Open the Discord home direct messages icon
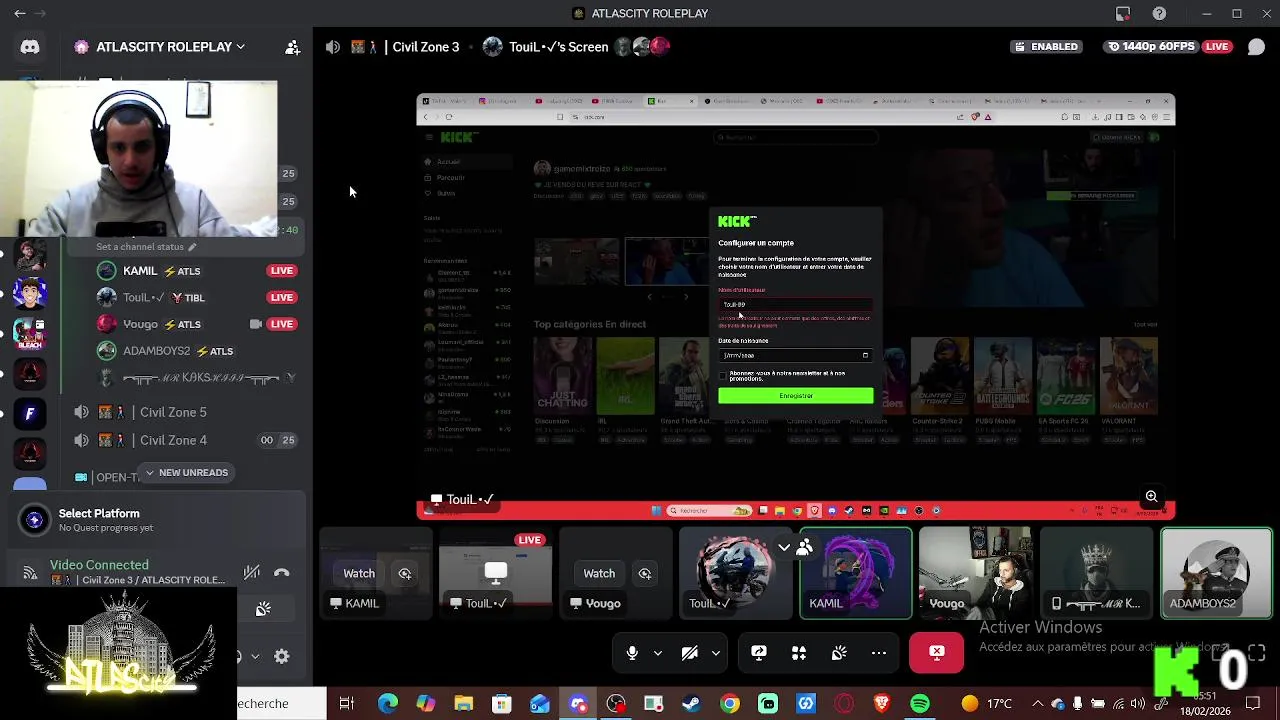This screenshot has height=720, width=1280. [x=30, y=47]
